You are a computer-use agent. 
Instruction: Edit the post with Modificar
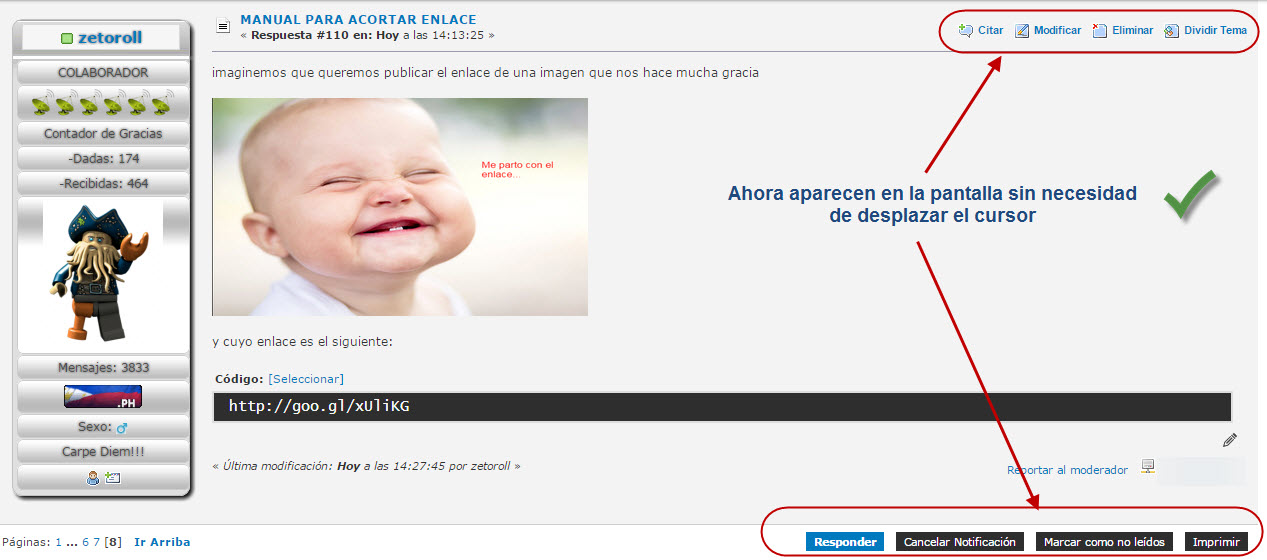pos(1048,30)
